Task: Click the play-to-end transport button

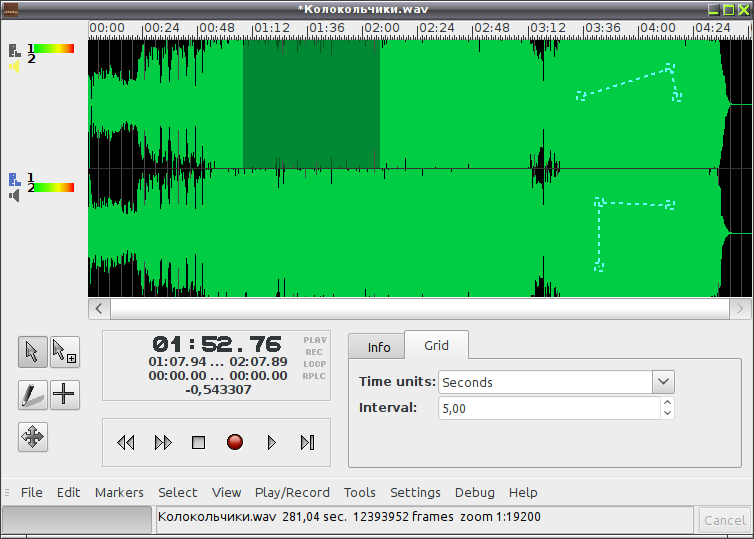Action: 307,442
